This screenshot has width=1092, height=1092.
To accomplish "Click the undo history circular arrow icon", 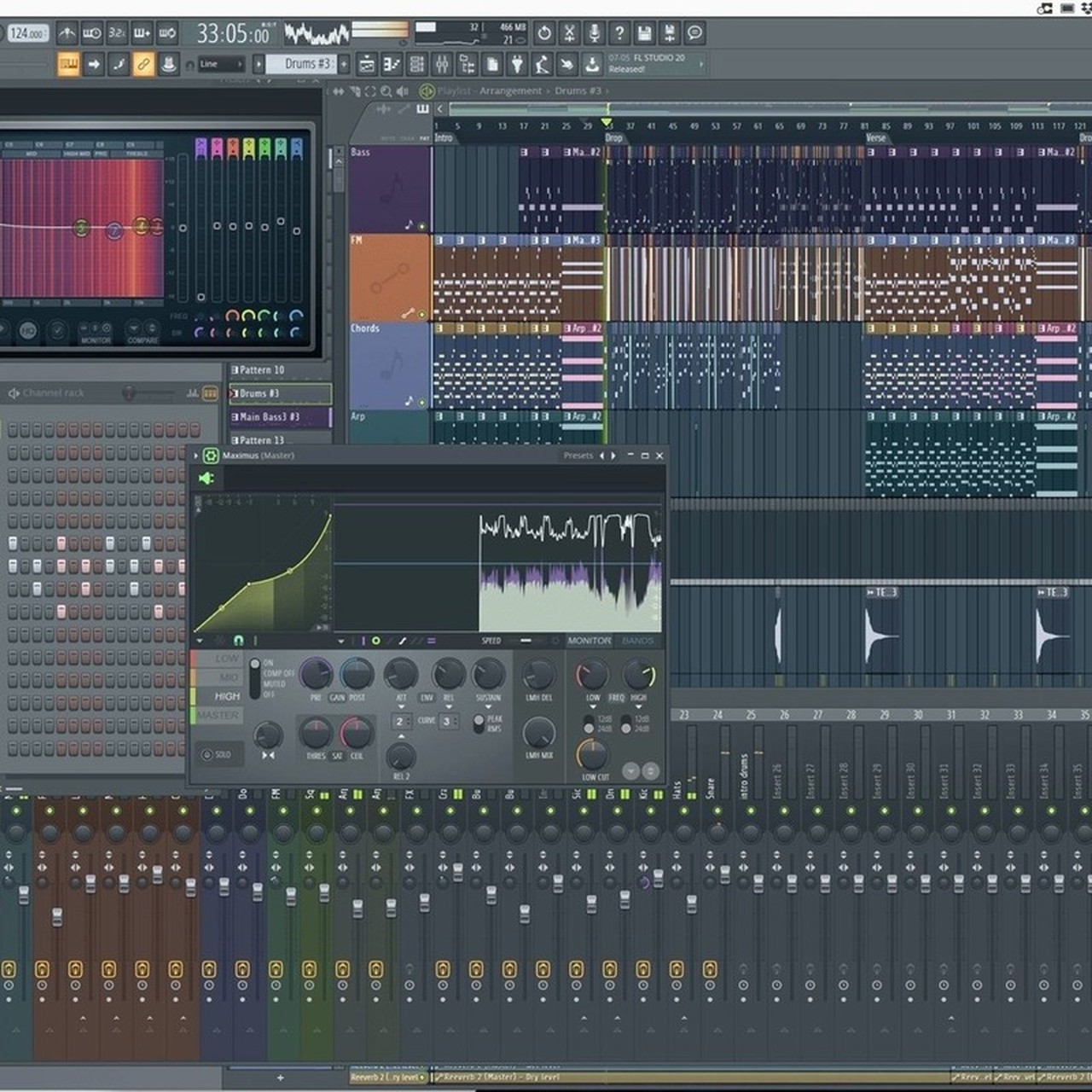I will pyautogui.click(x=544, y=33).
